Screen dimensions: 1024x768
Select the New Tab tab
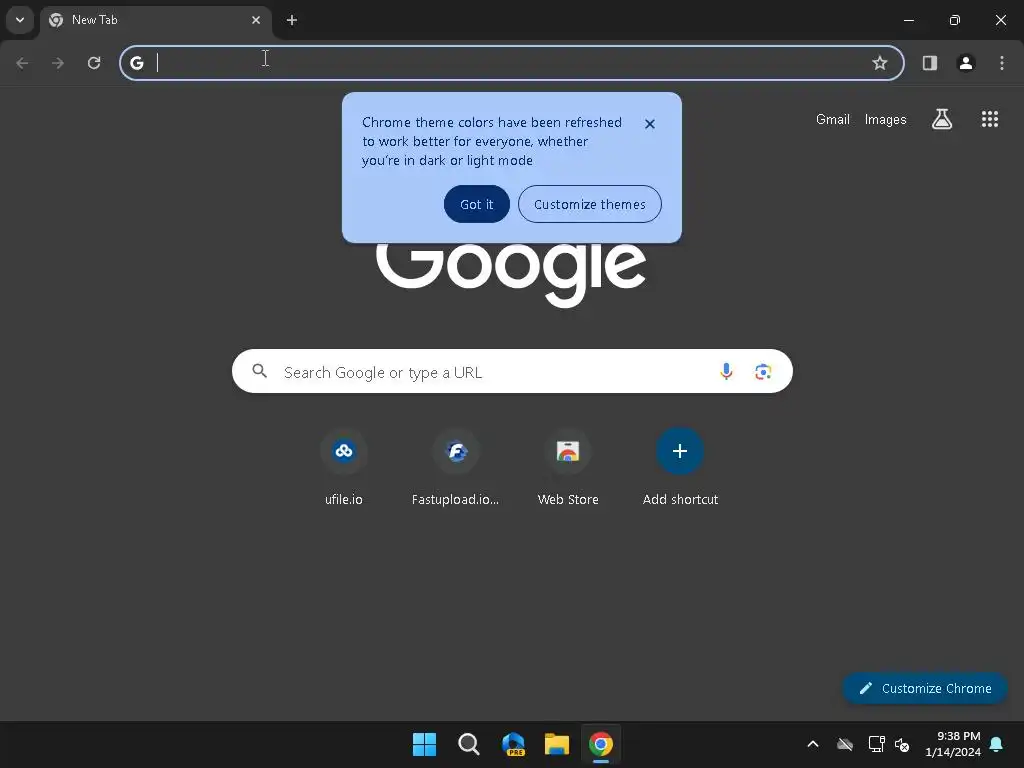155,20
